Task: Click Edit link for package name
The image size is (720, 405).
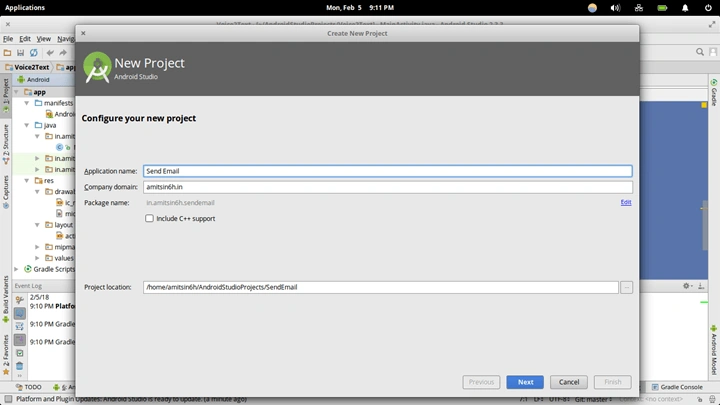Action: pyautogui.click(x=626, y=202)
